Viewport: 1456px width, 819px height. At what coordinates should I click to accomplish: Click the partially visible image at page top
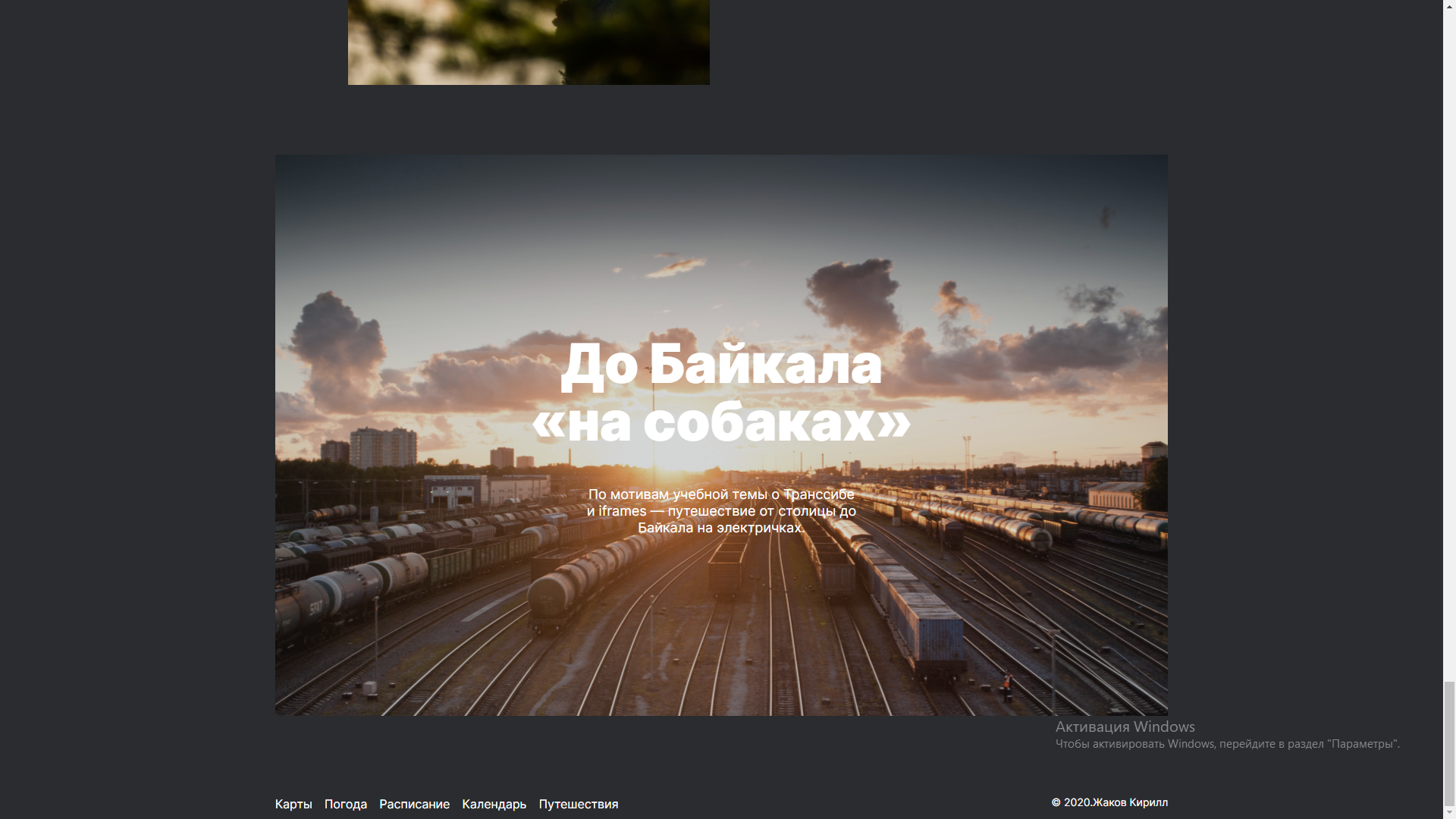coord(529,42)
